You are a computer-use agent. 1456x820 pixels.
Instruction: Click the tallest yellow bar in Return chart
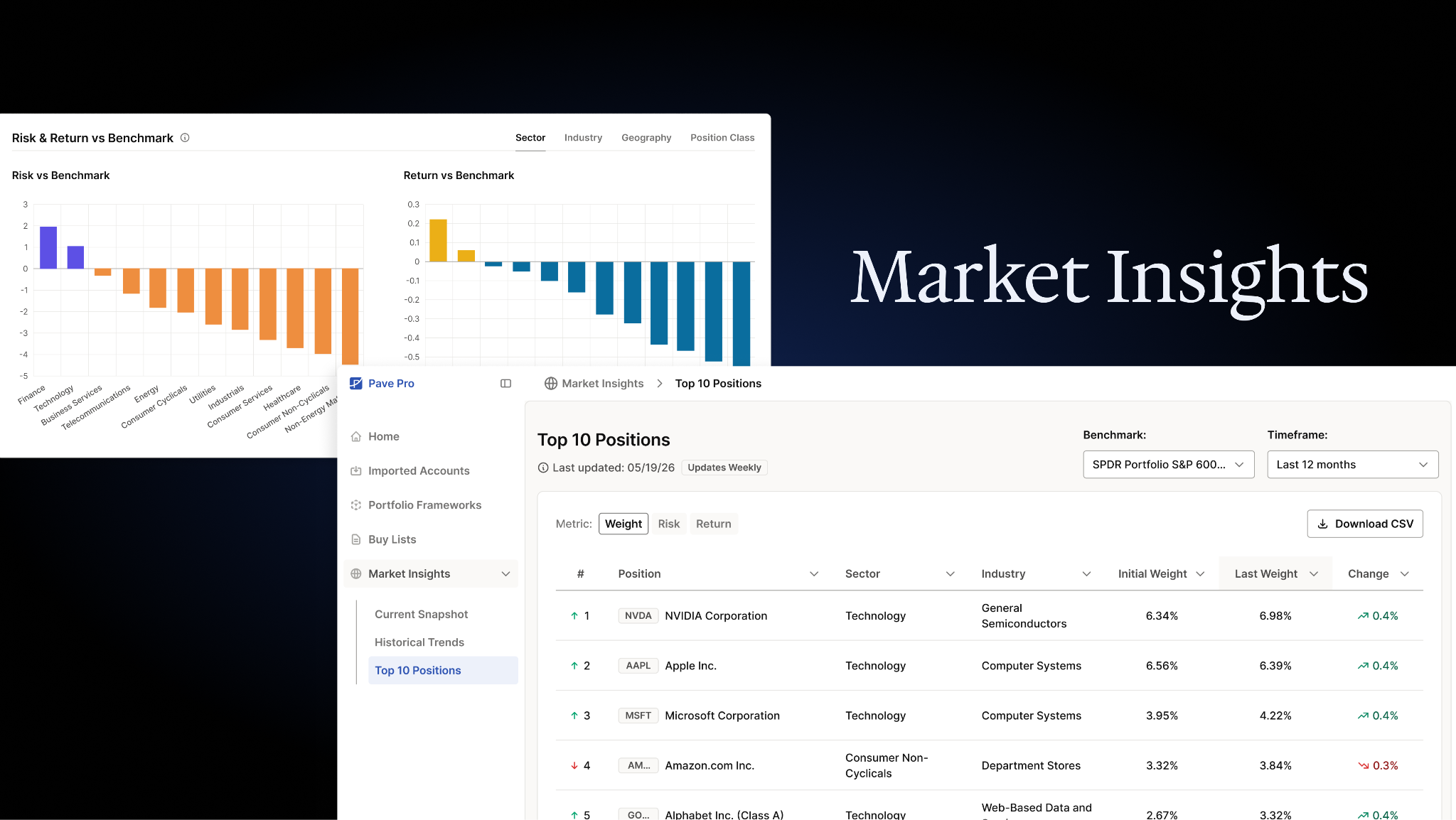click(x=438, y=240)
